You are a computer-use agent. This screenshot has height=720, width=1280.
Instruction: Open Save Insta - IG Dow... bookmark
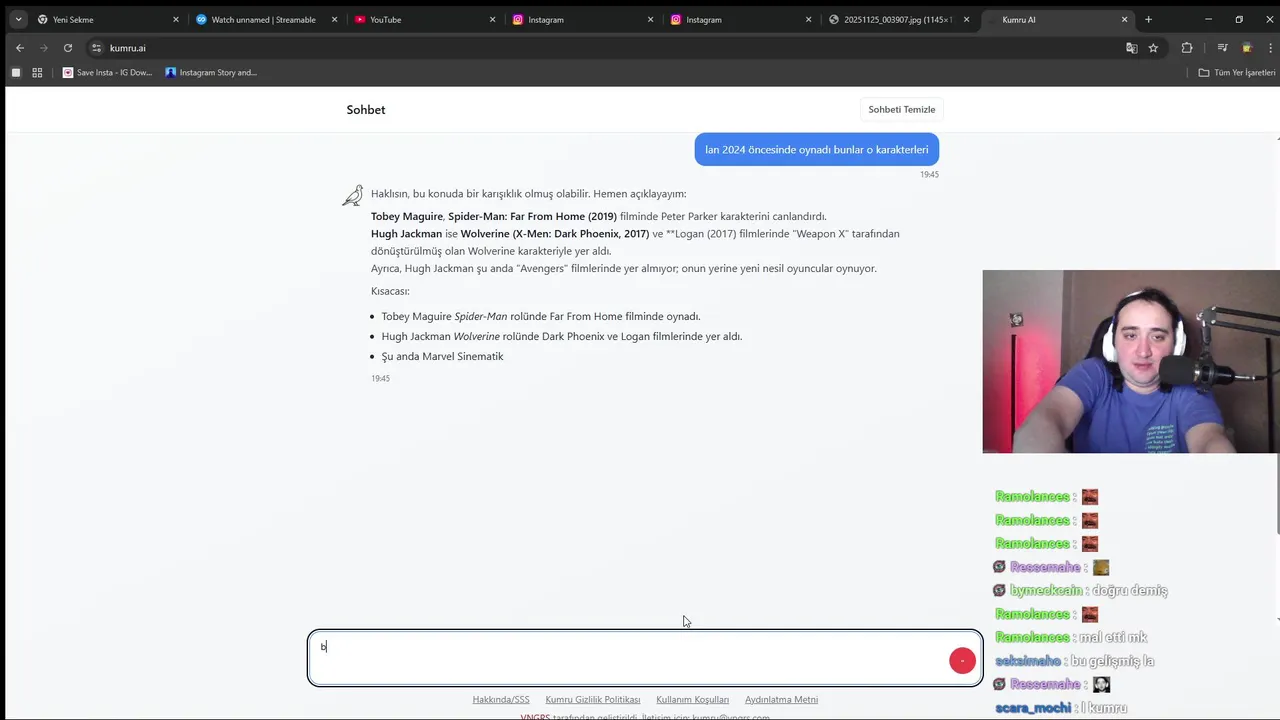[x=108, y=72]
